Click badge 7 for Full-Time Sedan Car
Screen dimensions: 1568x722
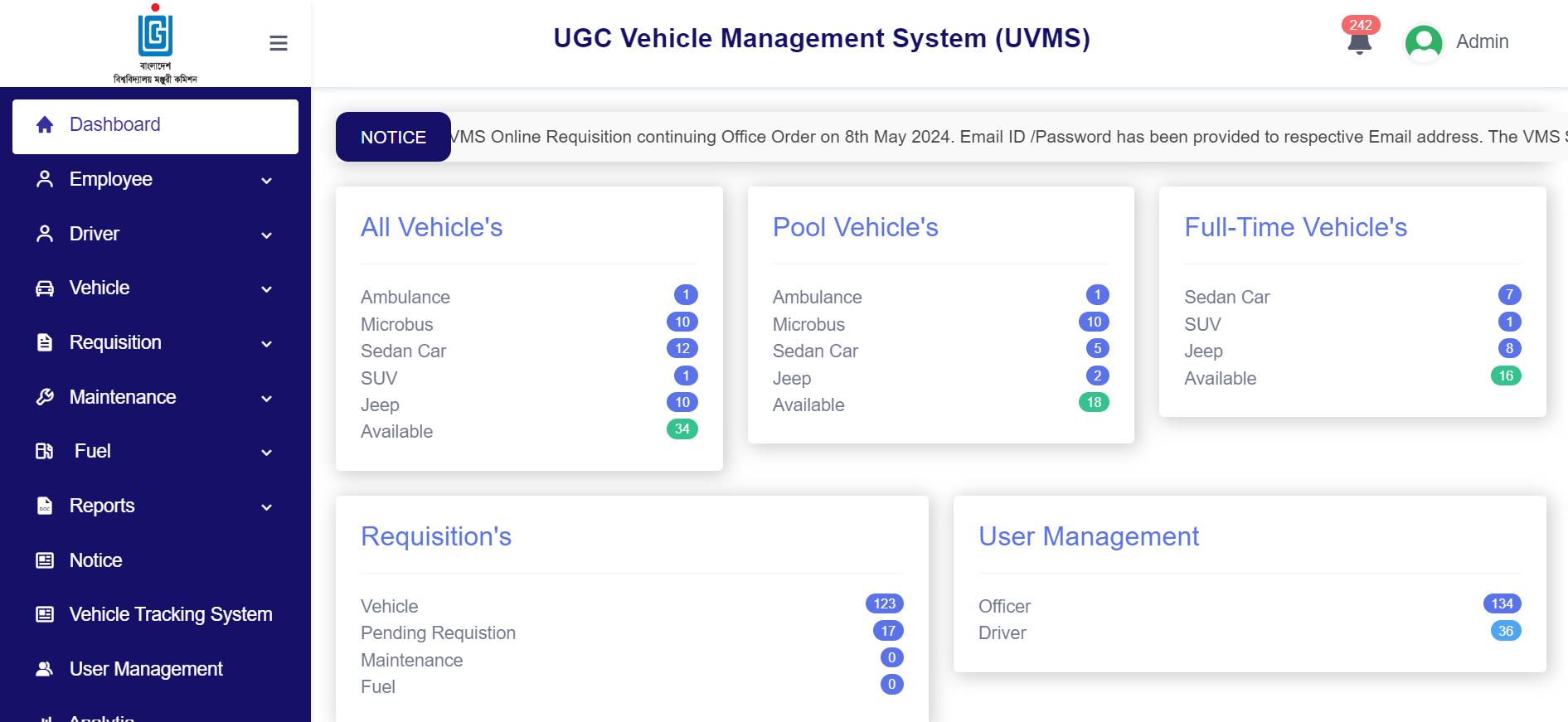(1510, 295)
